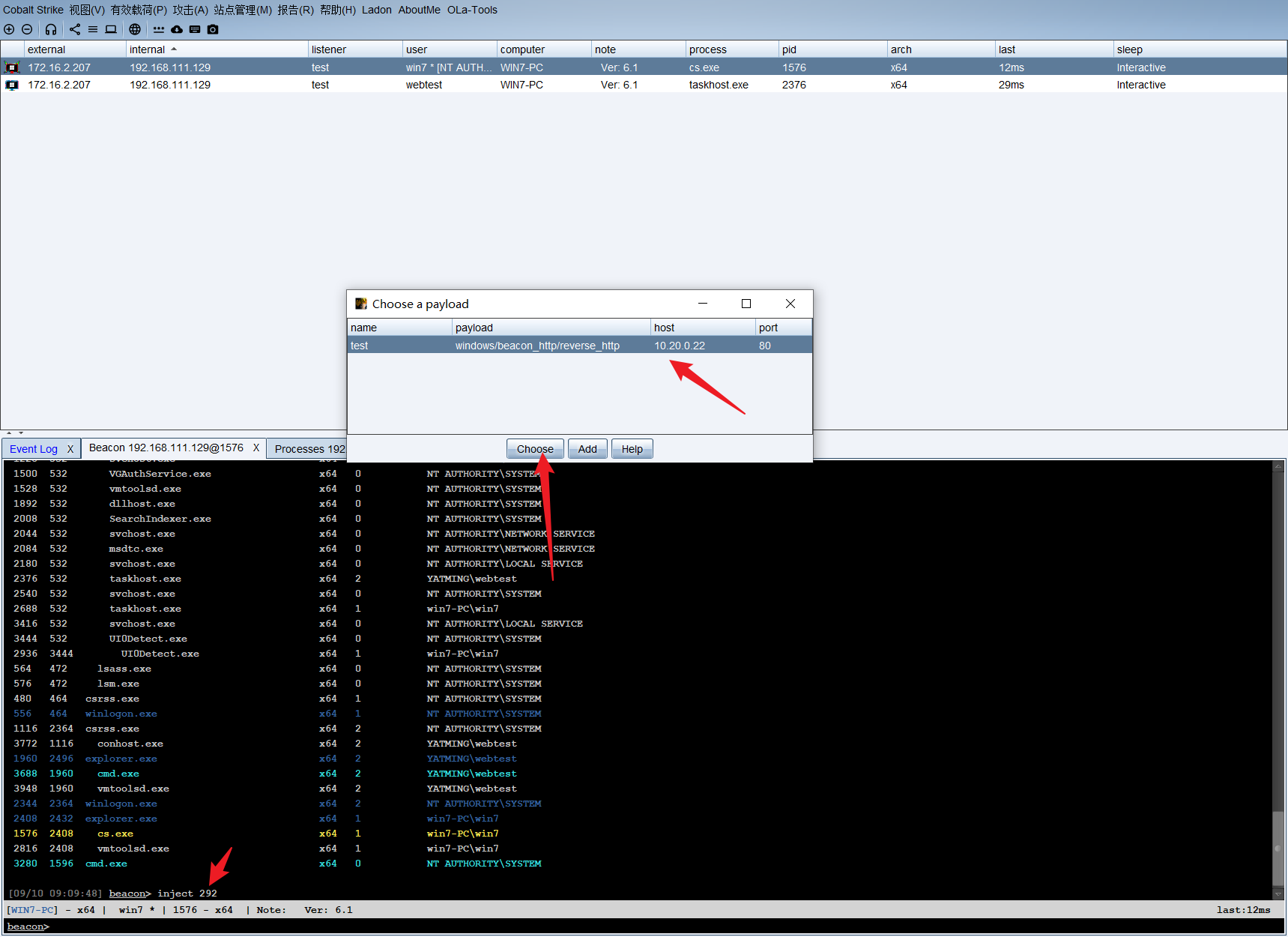This screenshot has height=937, width=1288.
Task: Select the session with process cs.exe
Action: coord(644,67)
